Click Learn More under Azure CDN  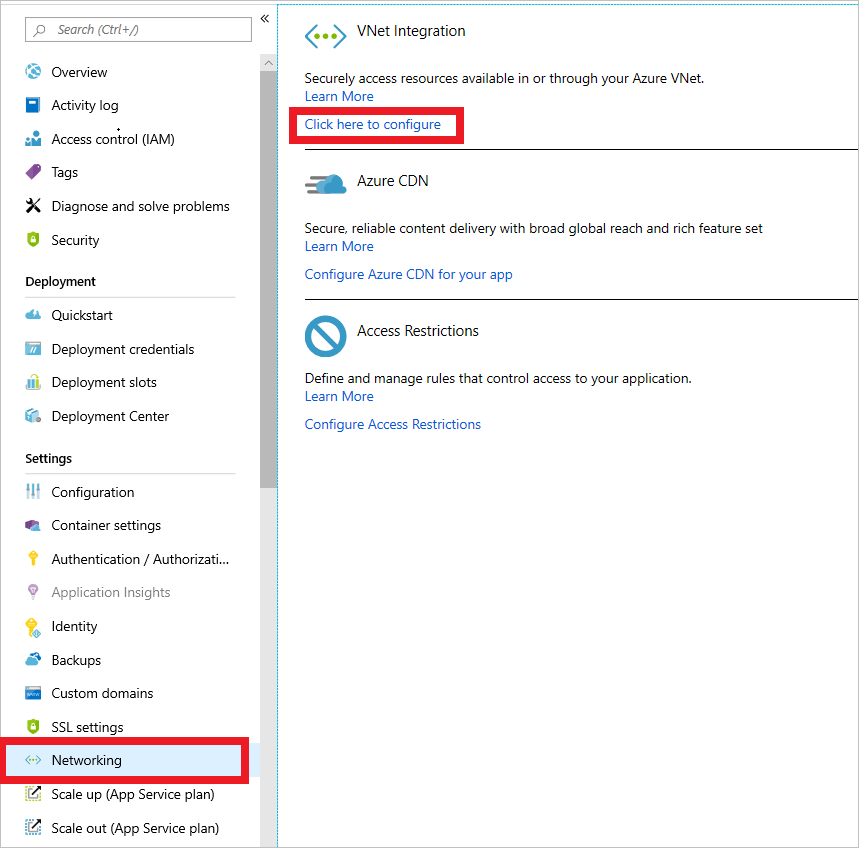[339, 247]
